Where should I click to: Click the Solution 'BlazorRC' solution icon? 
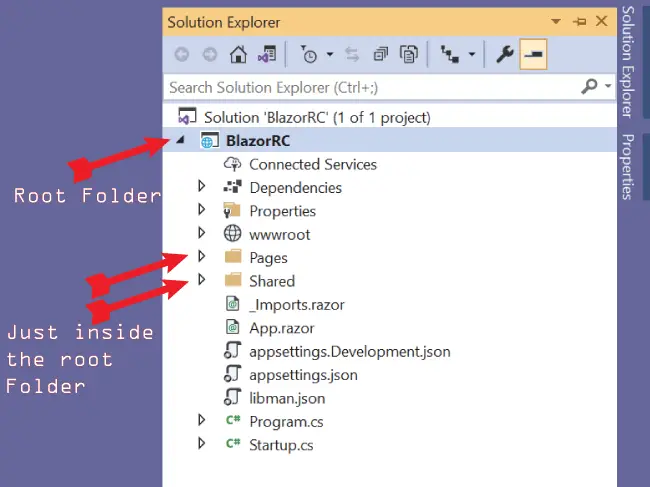tap(187, 116)
